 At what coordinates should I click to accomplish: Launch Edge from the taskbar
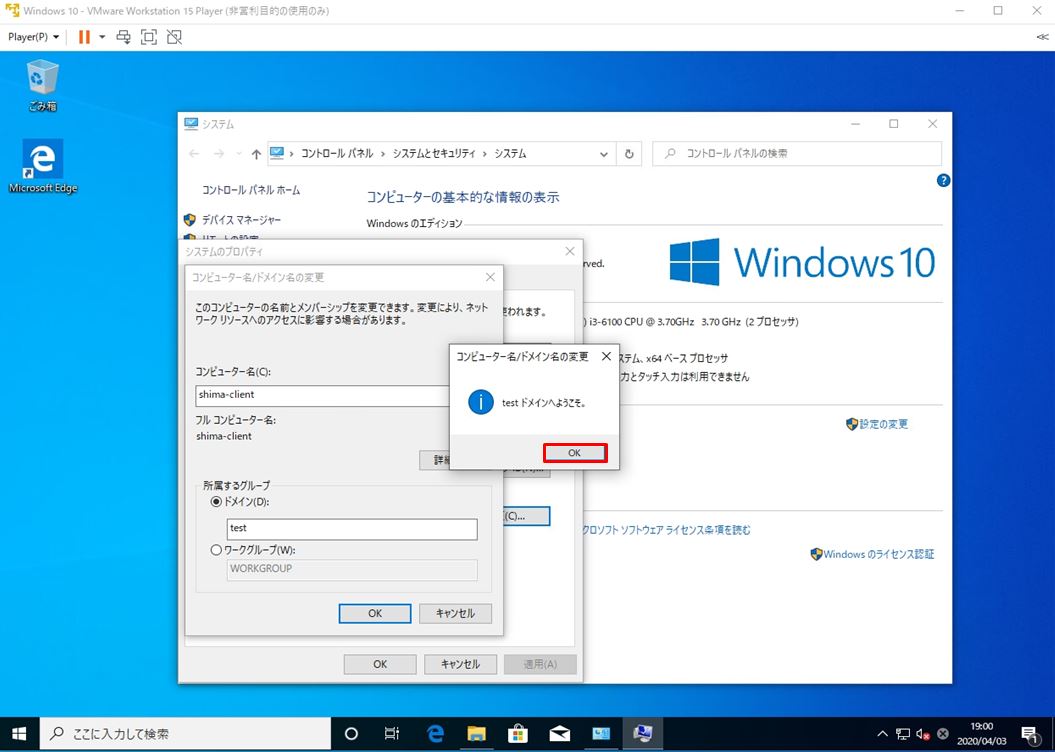click(x=435, y=734)
